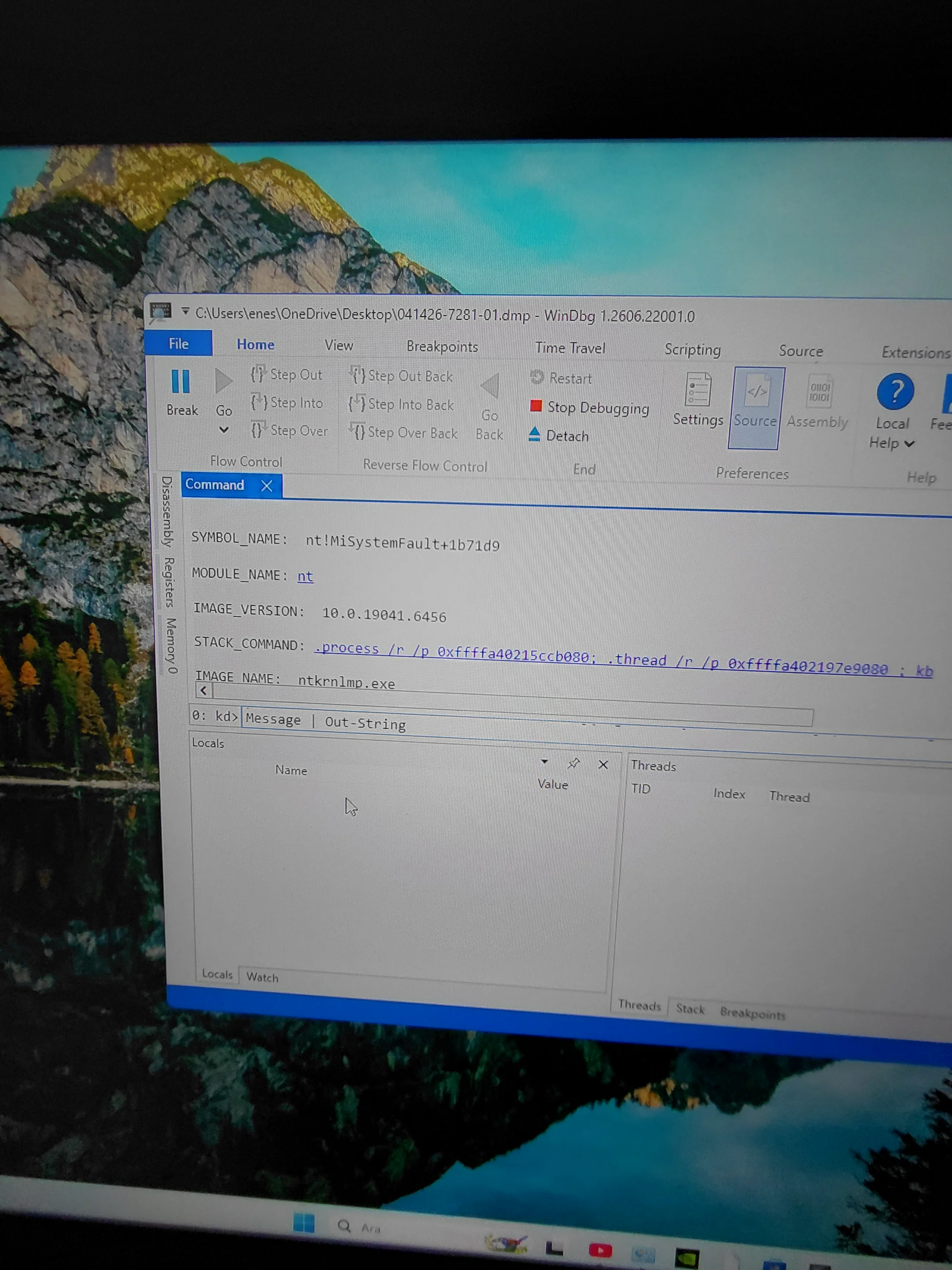The image size is (952, 1270).
Task: Click the Thread column header
Action: (789, 796)
